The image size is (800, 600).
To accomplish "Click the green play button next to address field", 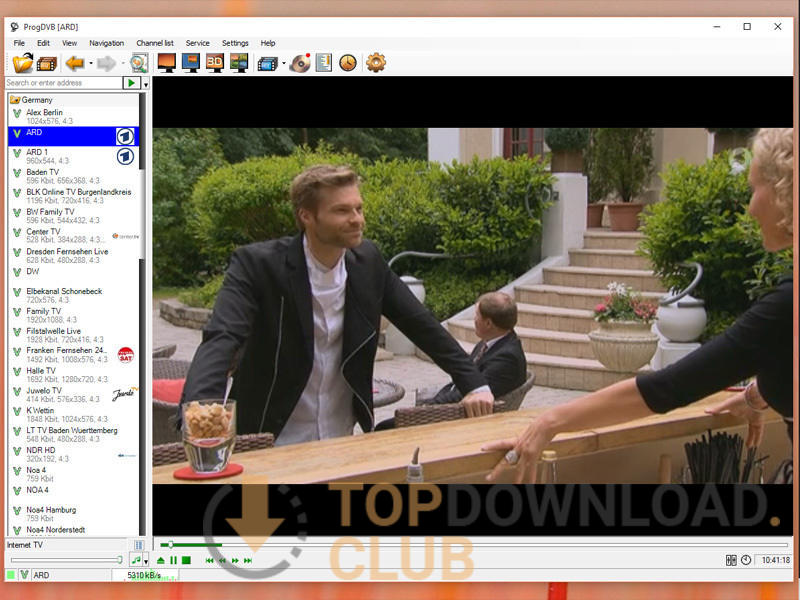I will tap(132, 83).
